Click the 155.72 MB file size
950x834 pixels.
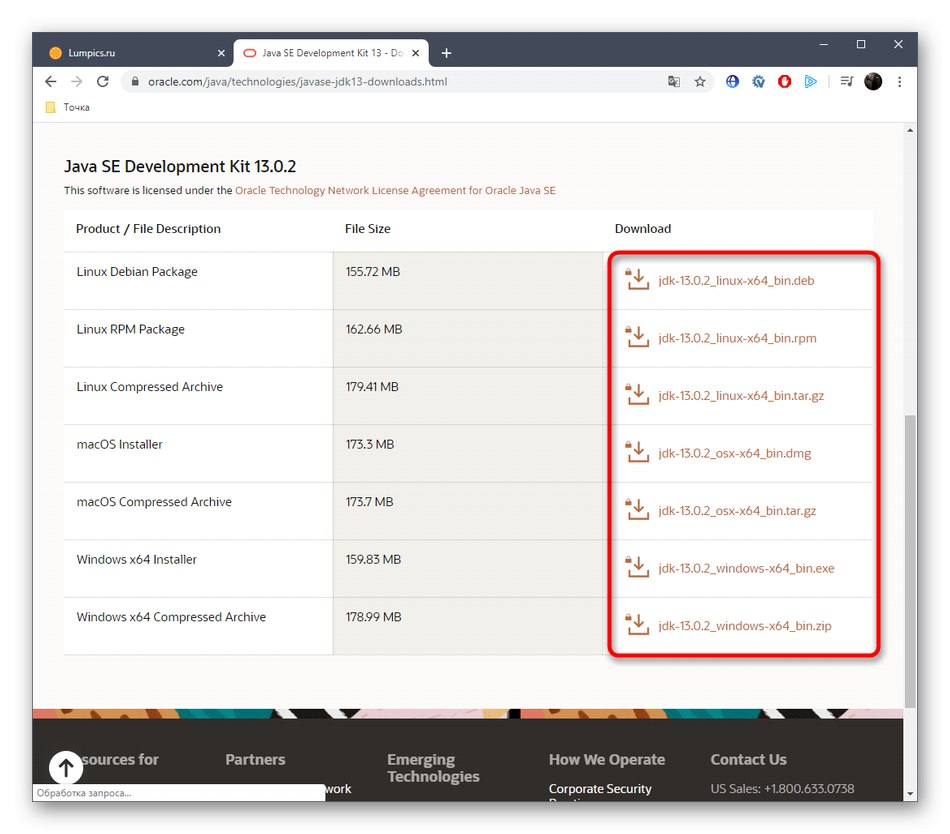click(x=373, y=272)
